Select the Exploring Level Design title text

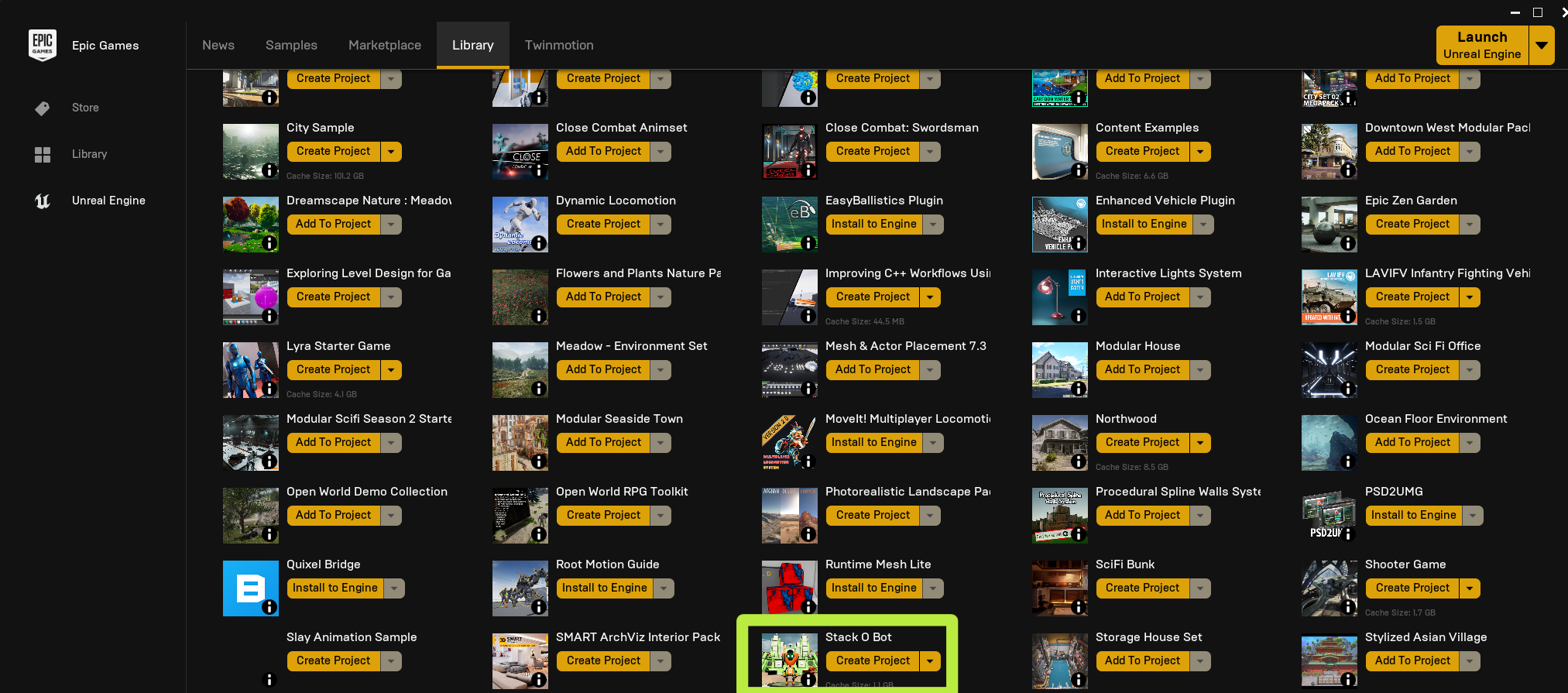tap(369, 273)
